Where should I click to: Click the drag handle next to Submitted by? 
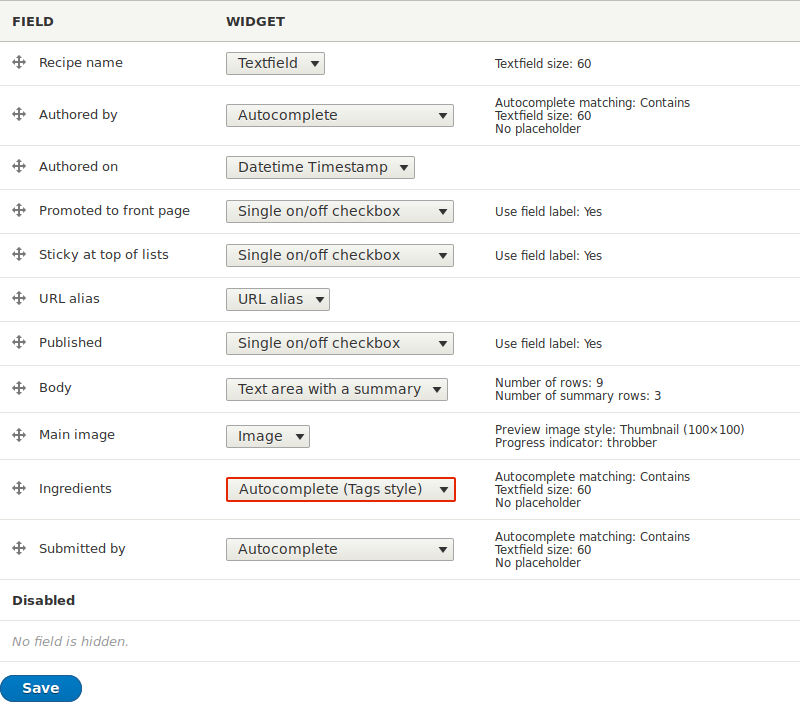(x=19, y=548)
